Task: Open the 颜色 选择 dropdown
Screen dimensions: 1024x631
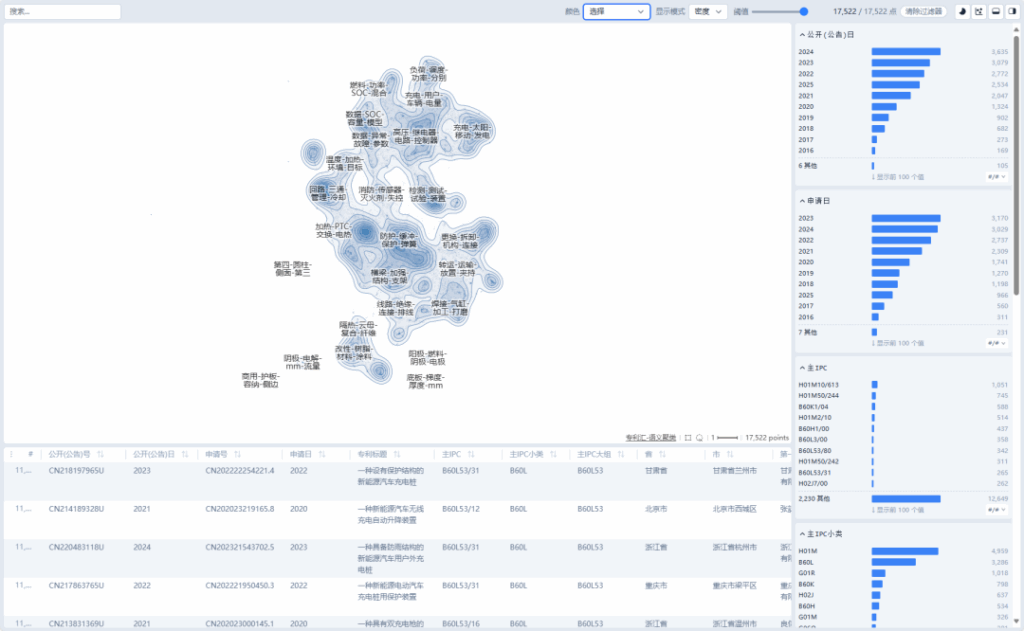Action: pyautogui.click(x=616, y=12)
